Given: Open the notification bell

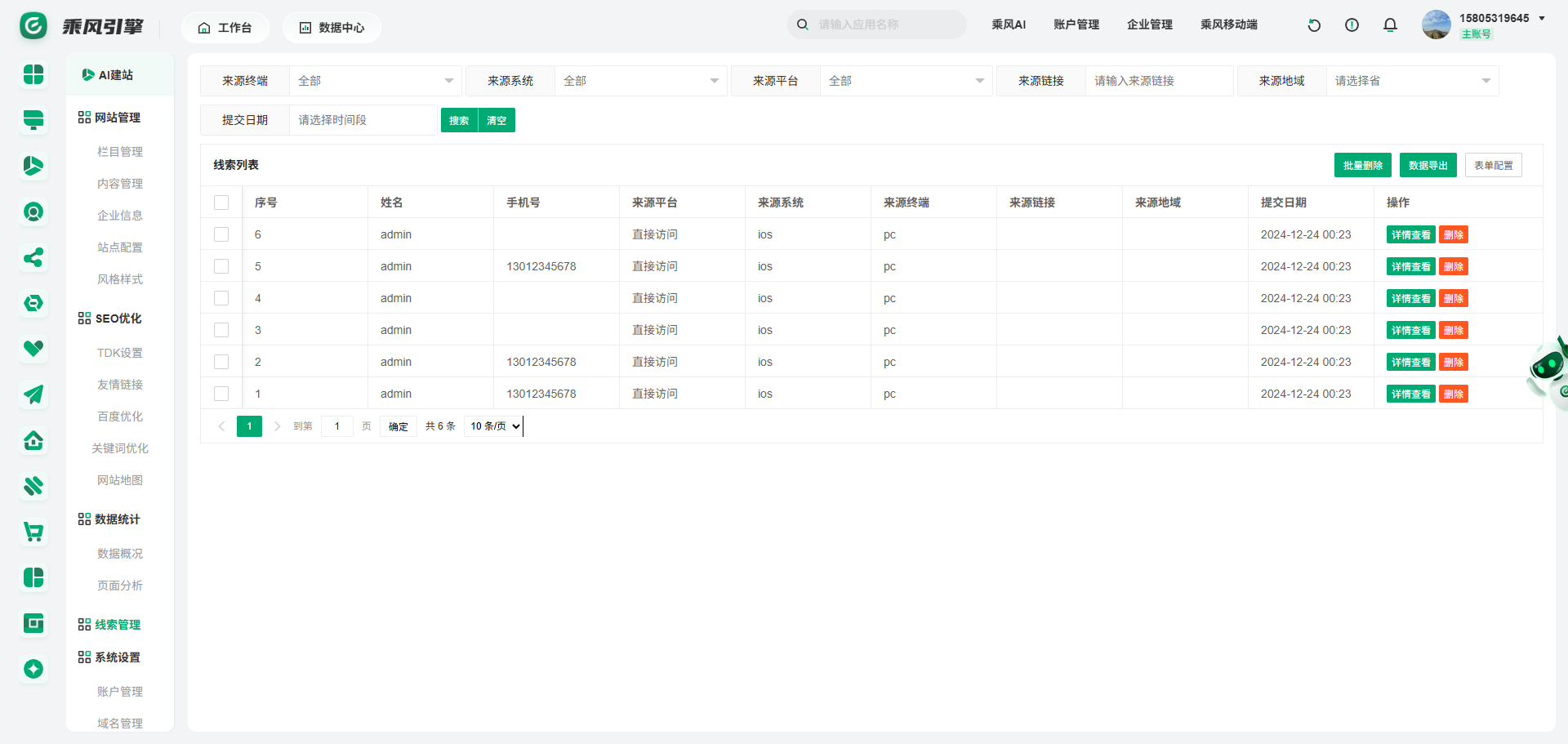Looking at the screenshot, I should point(1390,25).
